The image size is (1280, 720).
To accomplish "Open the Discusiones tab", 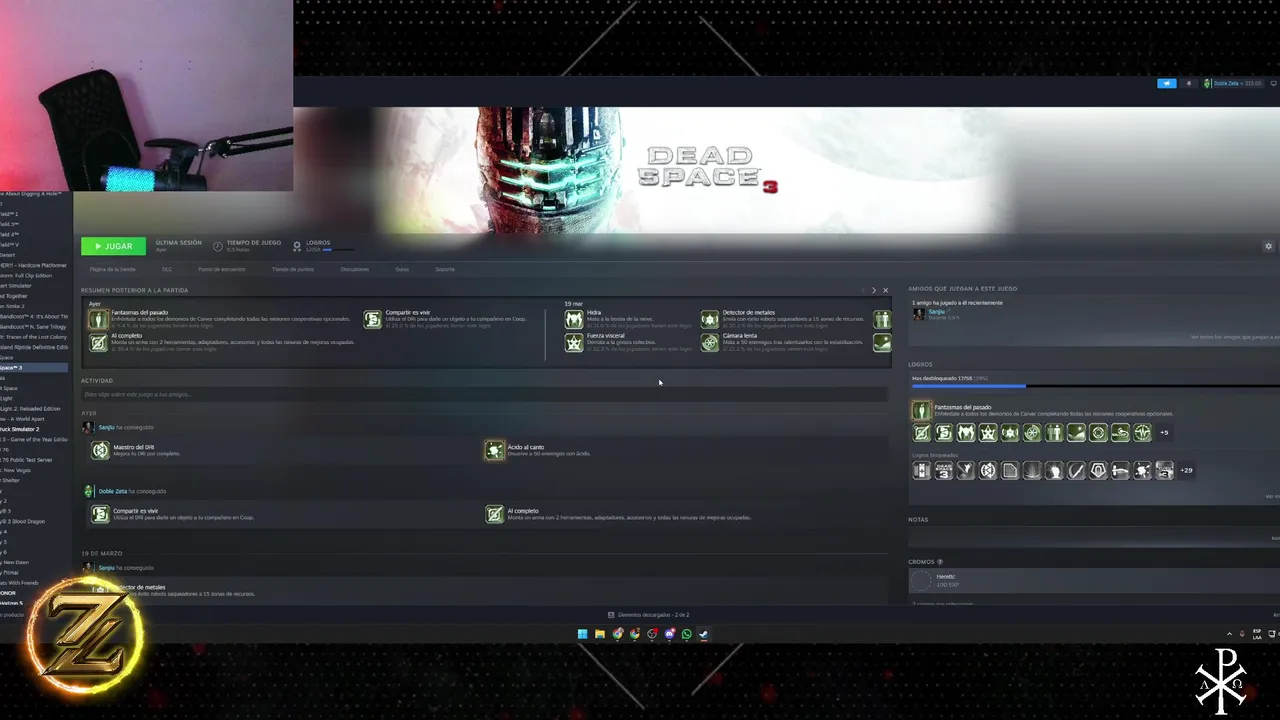I will click(354, 269).
